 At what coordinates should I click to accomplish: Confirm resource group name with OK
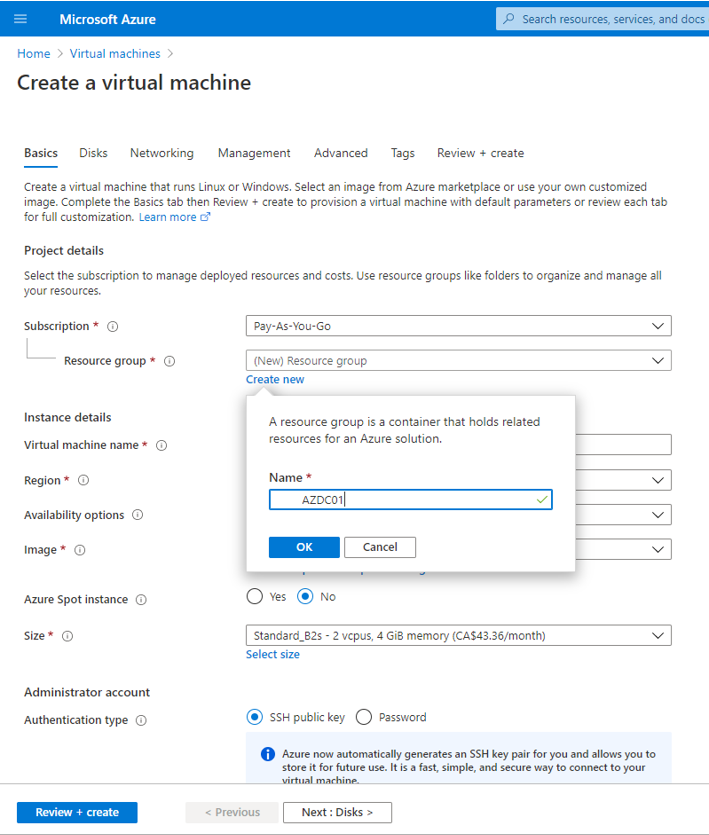304,547
